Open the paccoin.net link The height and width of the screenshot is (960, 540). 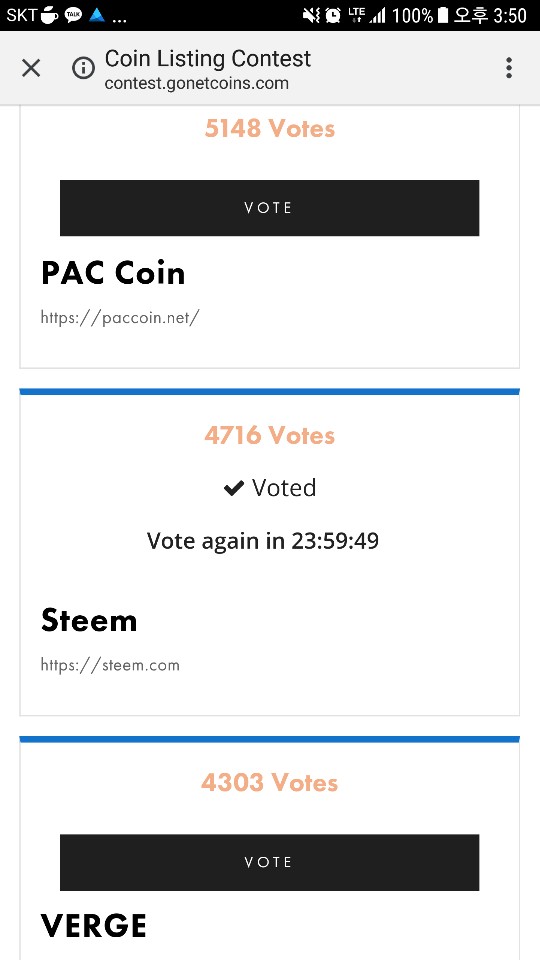tap(120, 317)
